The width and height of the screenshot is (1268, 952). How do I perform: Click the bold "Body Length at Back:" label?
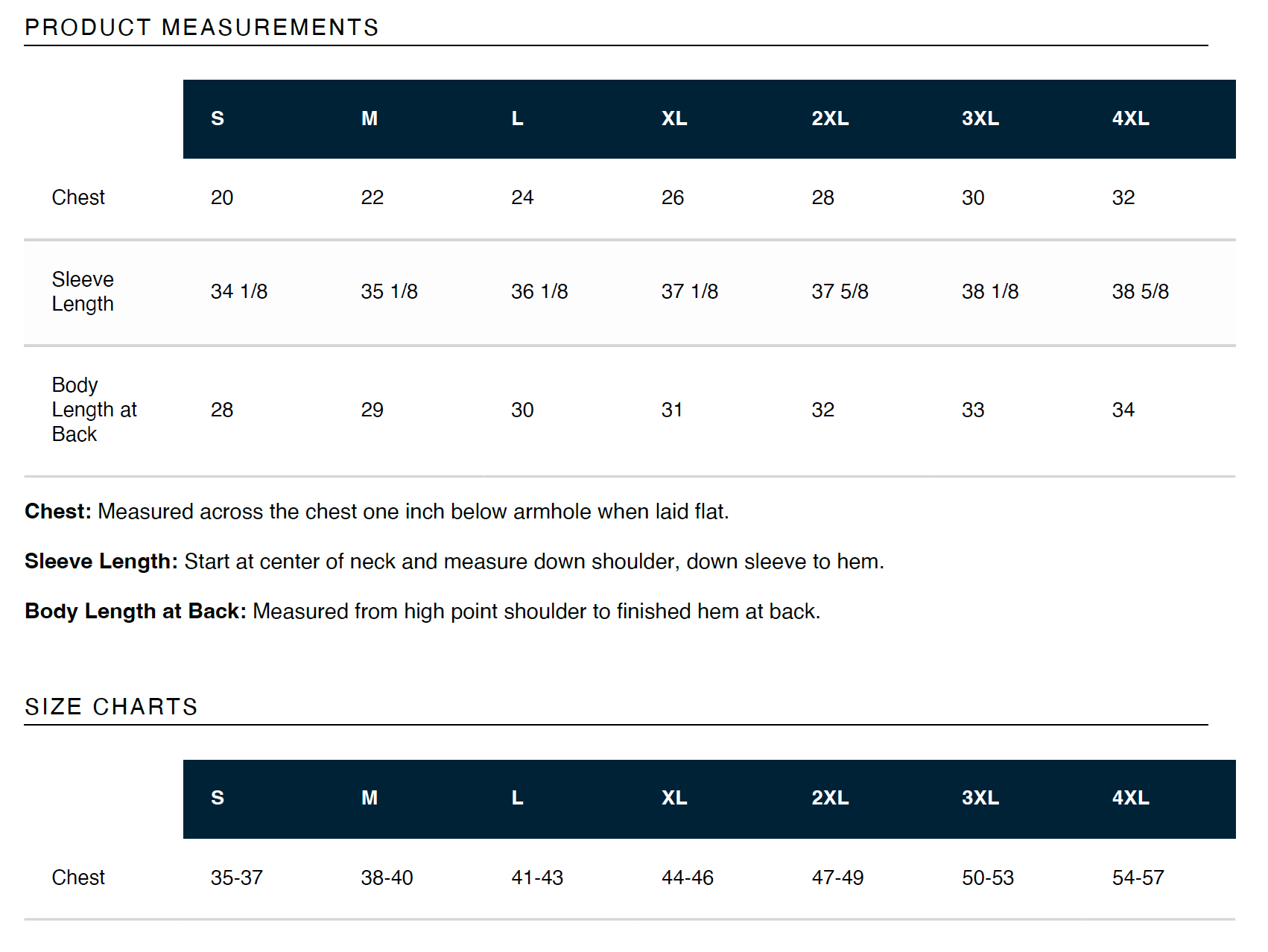coord(135,612)
